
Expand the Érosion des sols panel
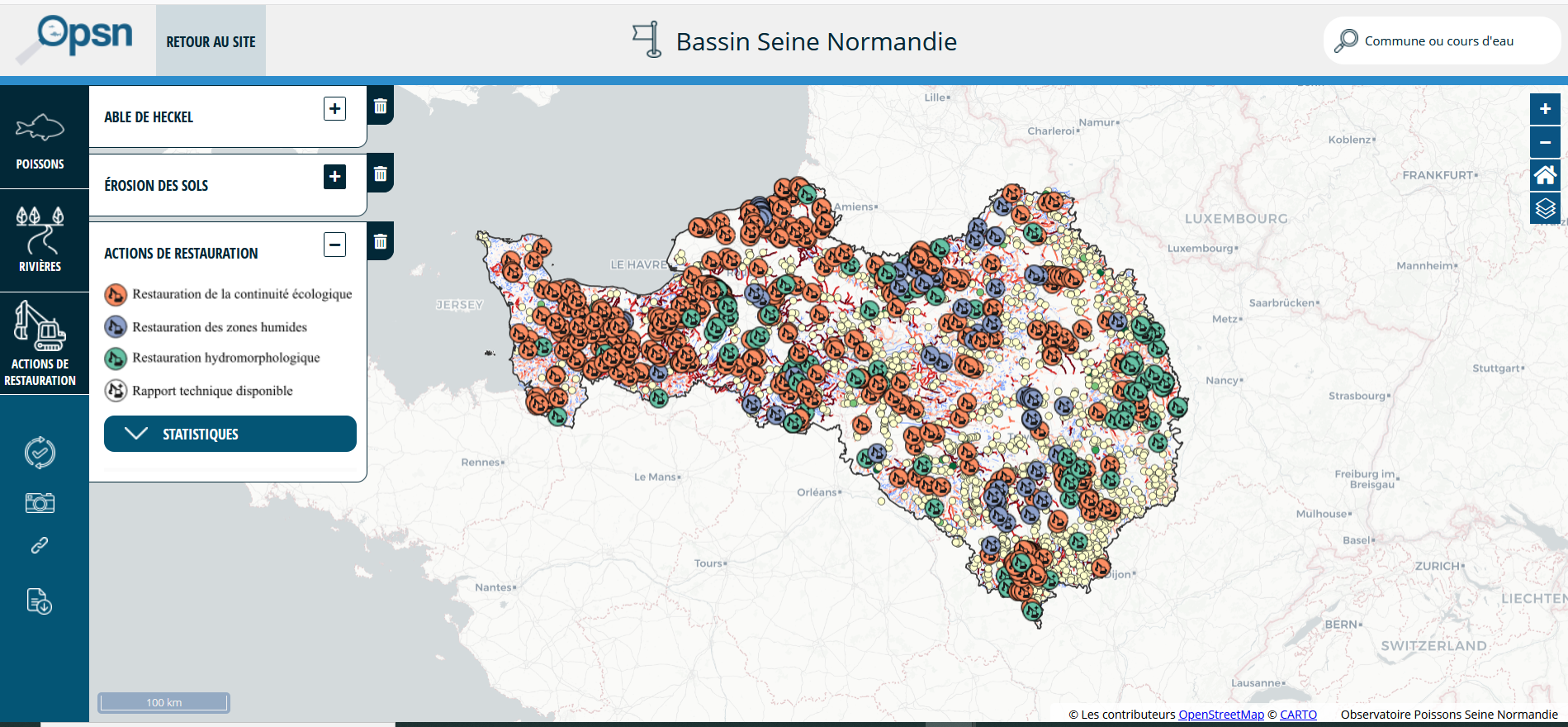click(x=334, y=177)
